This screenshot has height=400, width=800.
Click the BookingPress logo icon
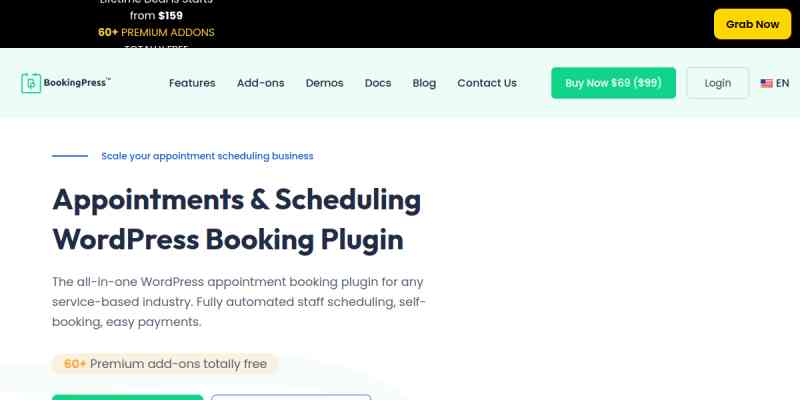click(31, 83)
